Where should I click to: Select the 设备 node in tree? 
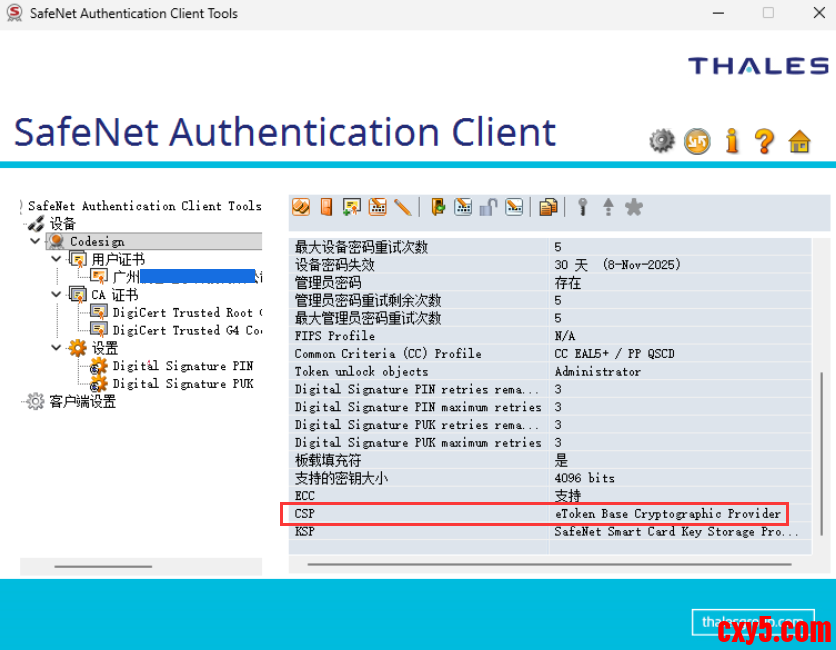(x=62, y=223)
